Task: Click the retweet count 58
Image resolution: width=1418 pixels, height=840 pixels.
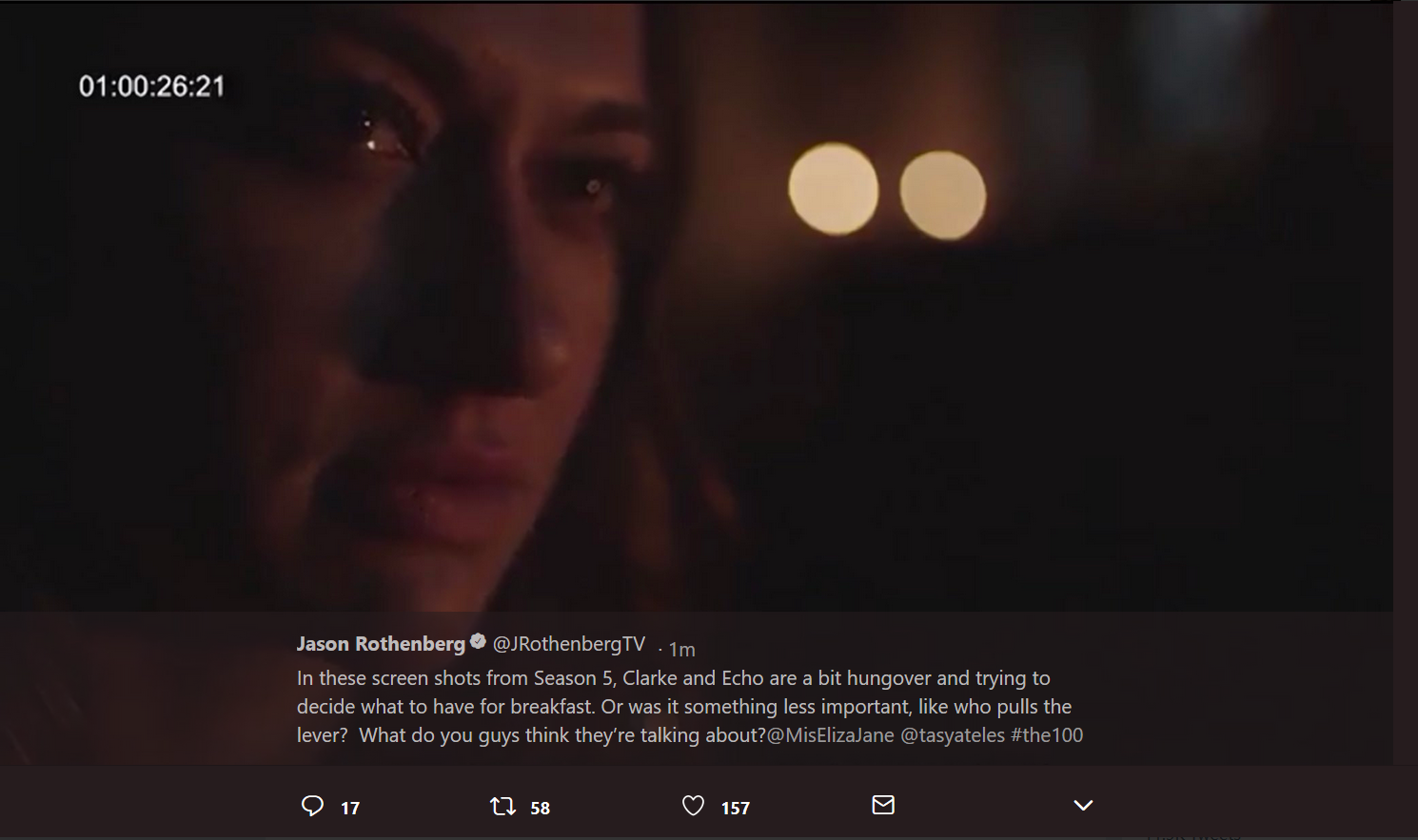Action: click(540, 809)
